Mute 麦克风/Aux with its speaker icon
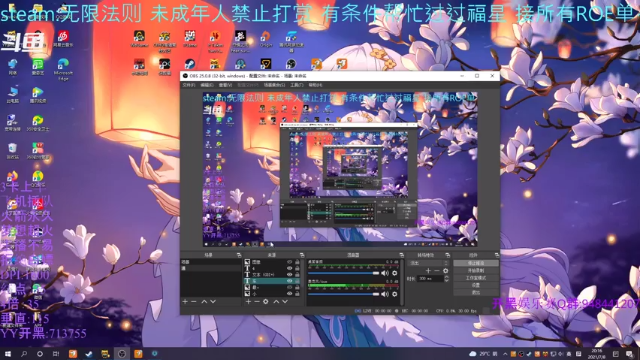640x360 pixels. (x=385, y=294)
